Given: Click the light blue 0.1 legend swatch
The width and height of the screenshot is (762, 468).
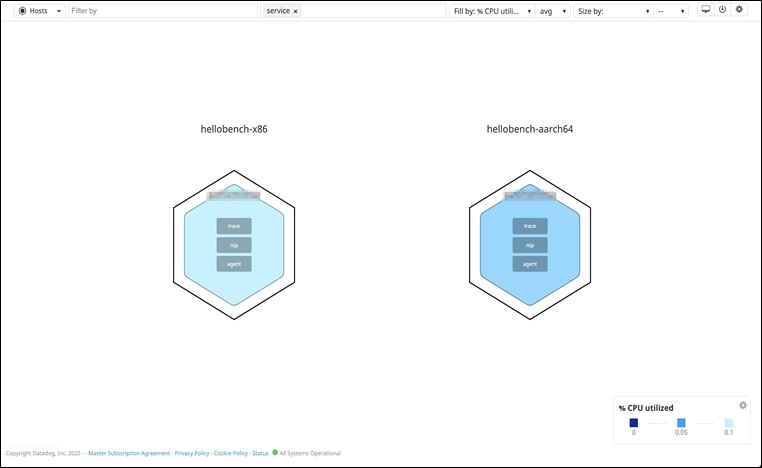Looking at the screenshot, I should tap(728, 423).
